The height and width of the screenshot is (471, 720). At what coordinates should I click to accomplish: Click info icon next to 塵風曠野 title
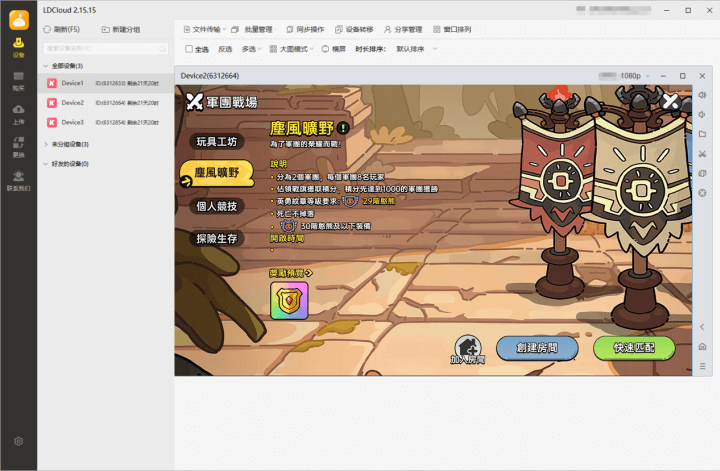[343, 128]
